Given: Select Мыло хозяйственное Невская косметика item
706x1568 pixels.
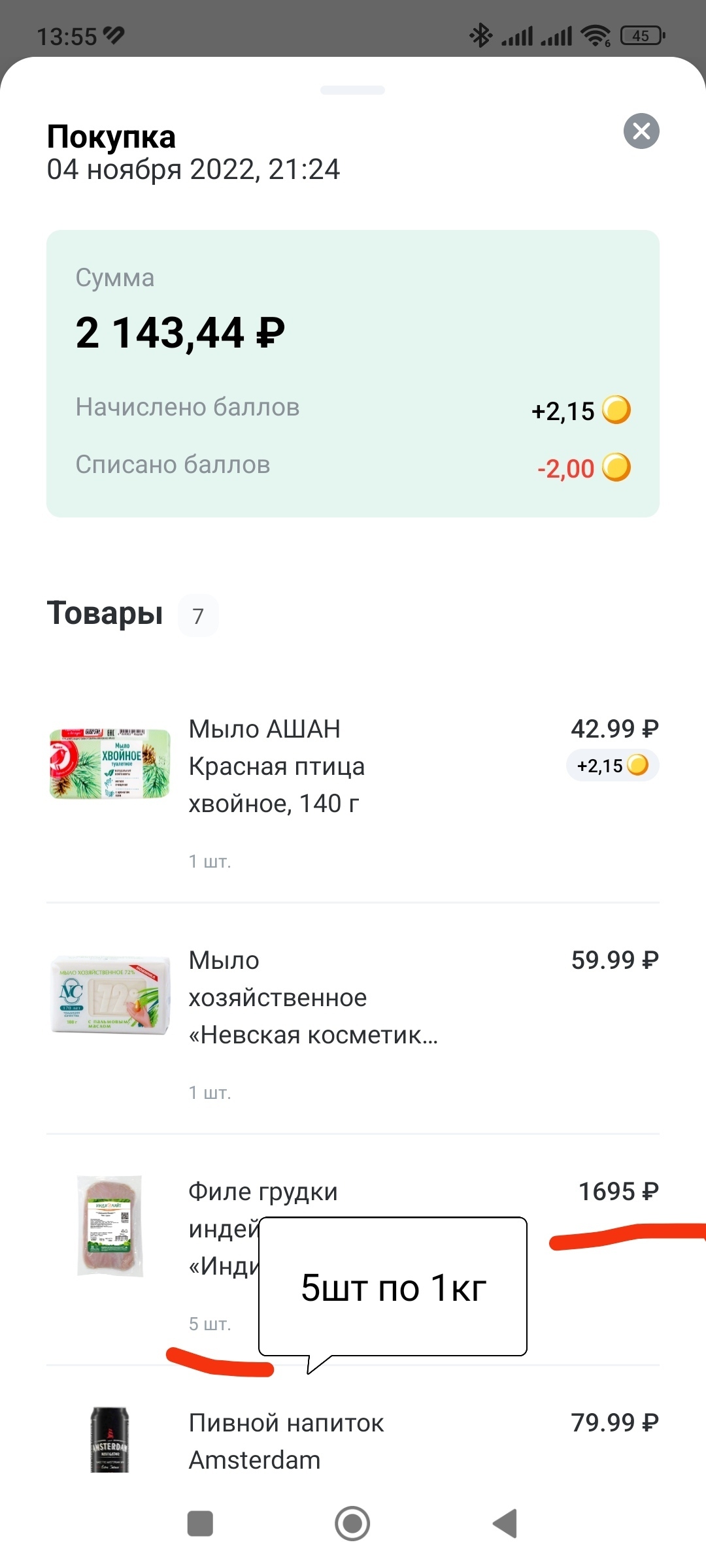Looking at the screenshot, I should pyautogui.click(x=312, y=998).
